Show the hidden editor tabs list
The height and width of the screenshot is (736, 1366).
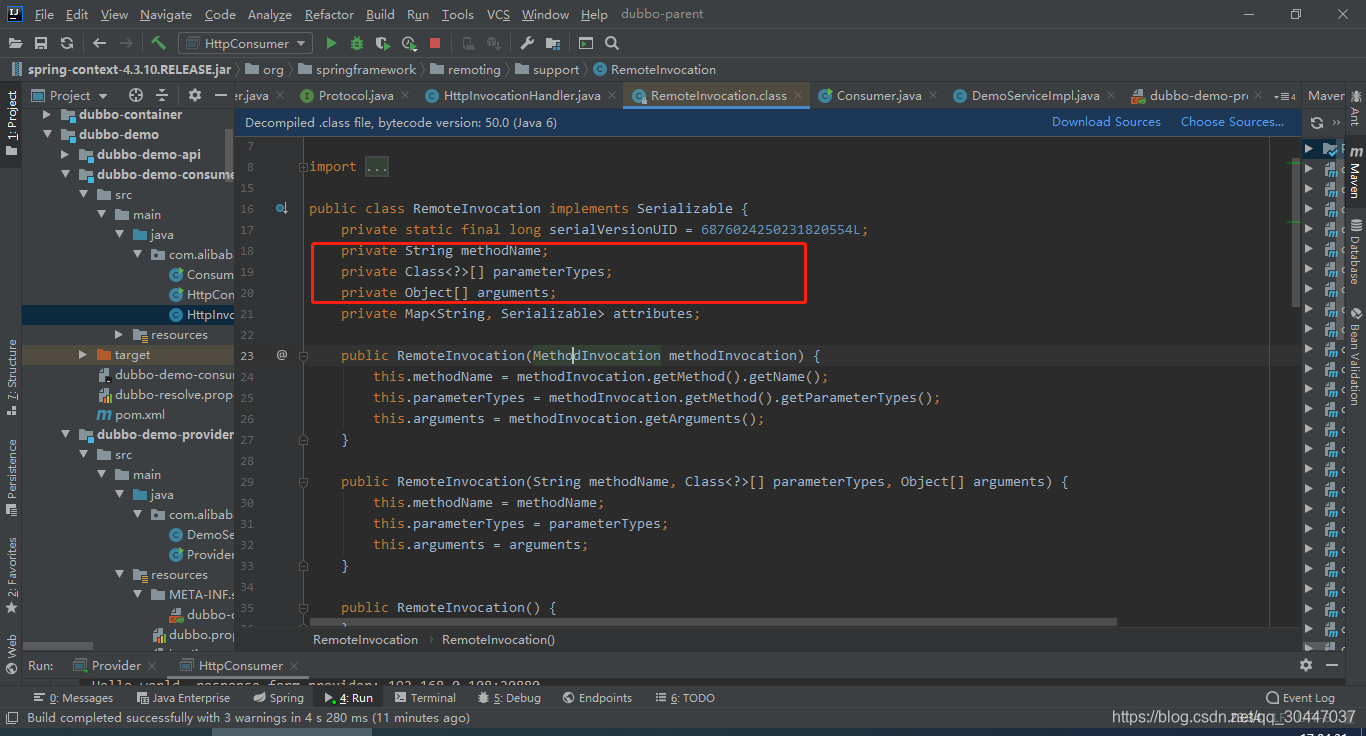[x=1284, y=96]
